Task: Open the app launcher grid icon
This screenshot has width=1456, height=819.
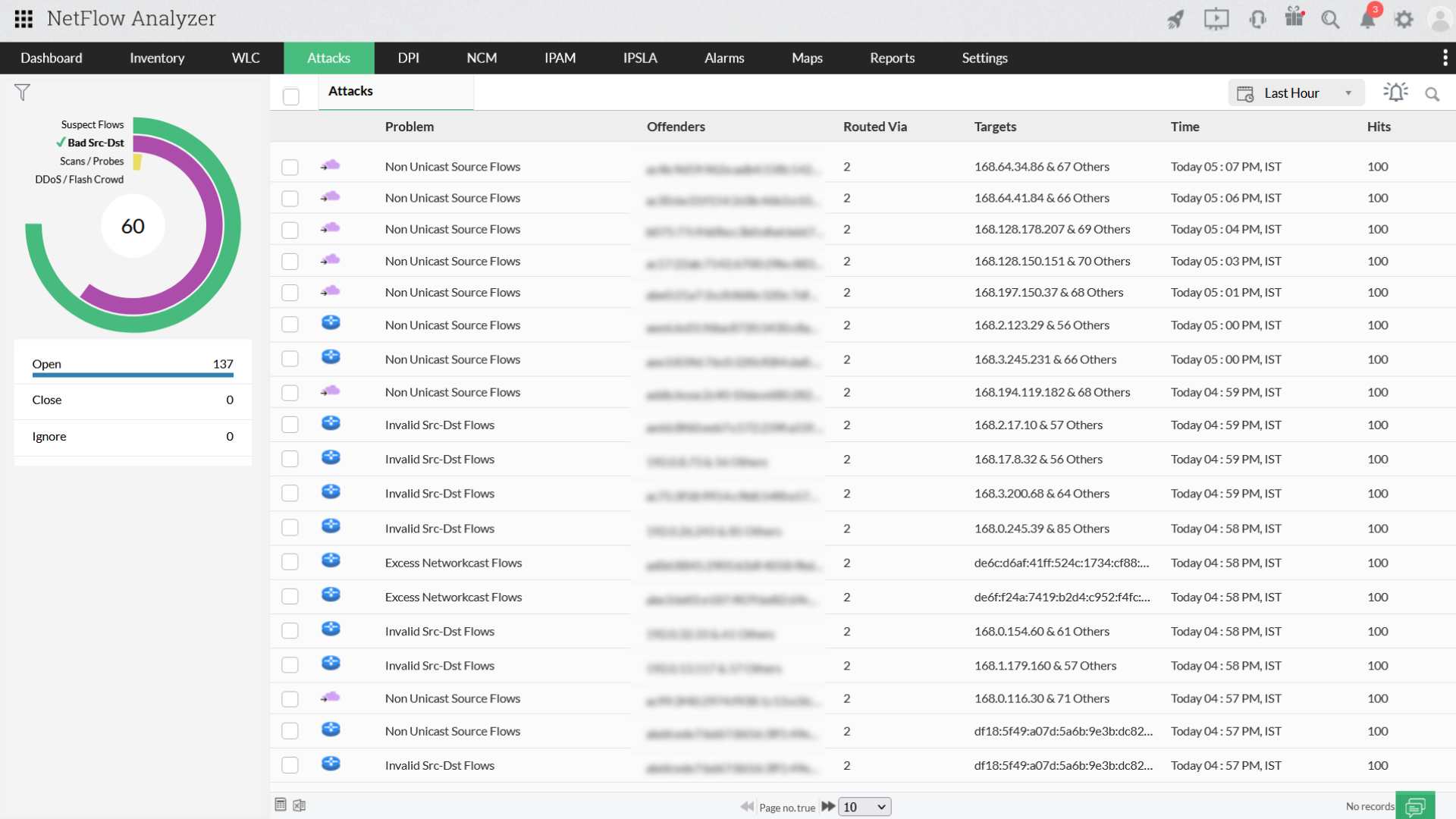Action: (x=24, y=19)
